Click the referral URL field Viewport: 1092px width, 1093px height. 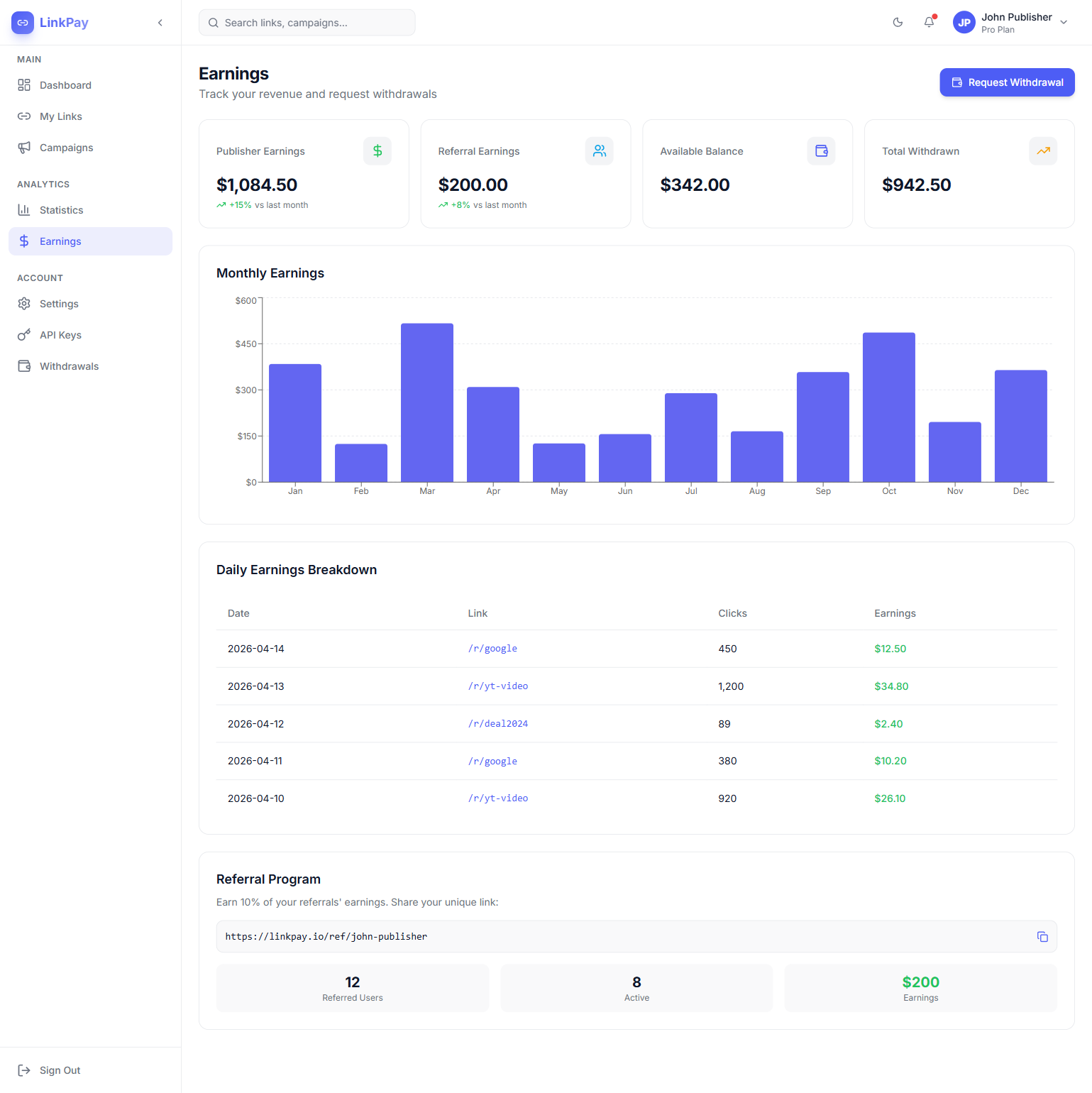pyautogui.click(x=636, y=937)
